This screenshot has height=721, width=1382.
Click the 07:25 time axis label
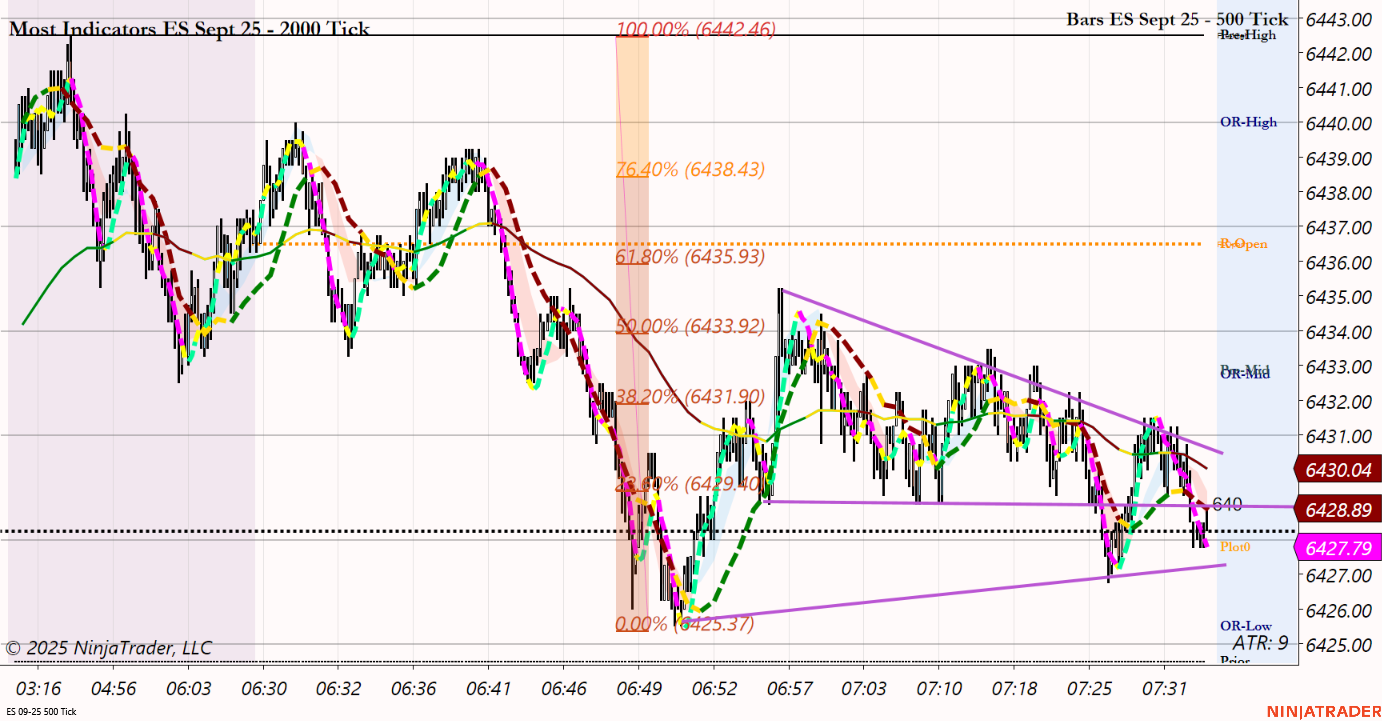[1088, 689]
